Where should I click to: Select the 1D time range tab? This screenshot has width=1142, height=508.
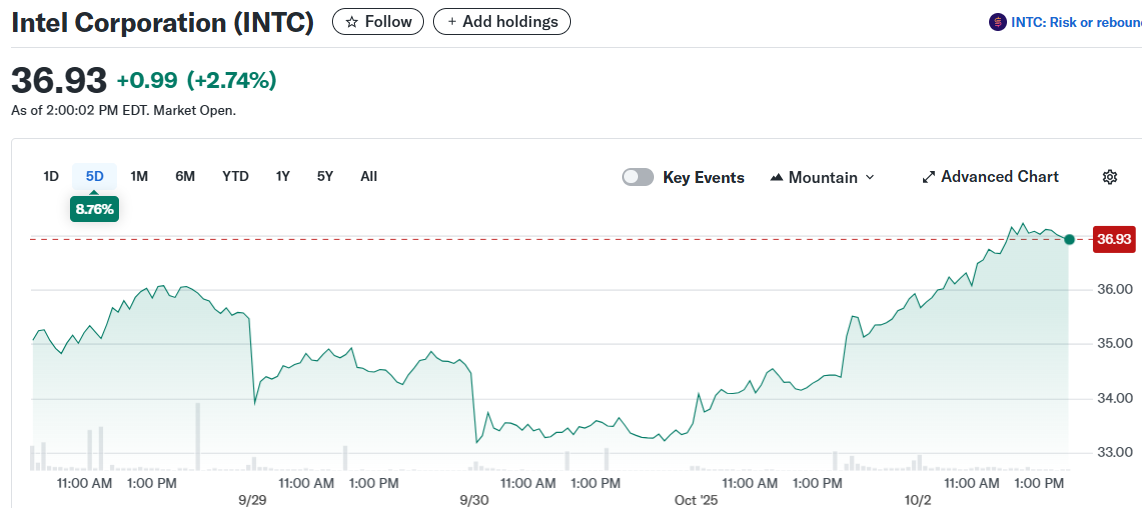pyautogui.click(x=51, y=176)
